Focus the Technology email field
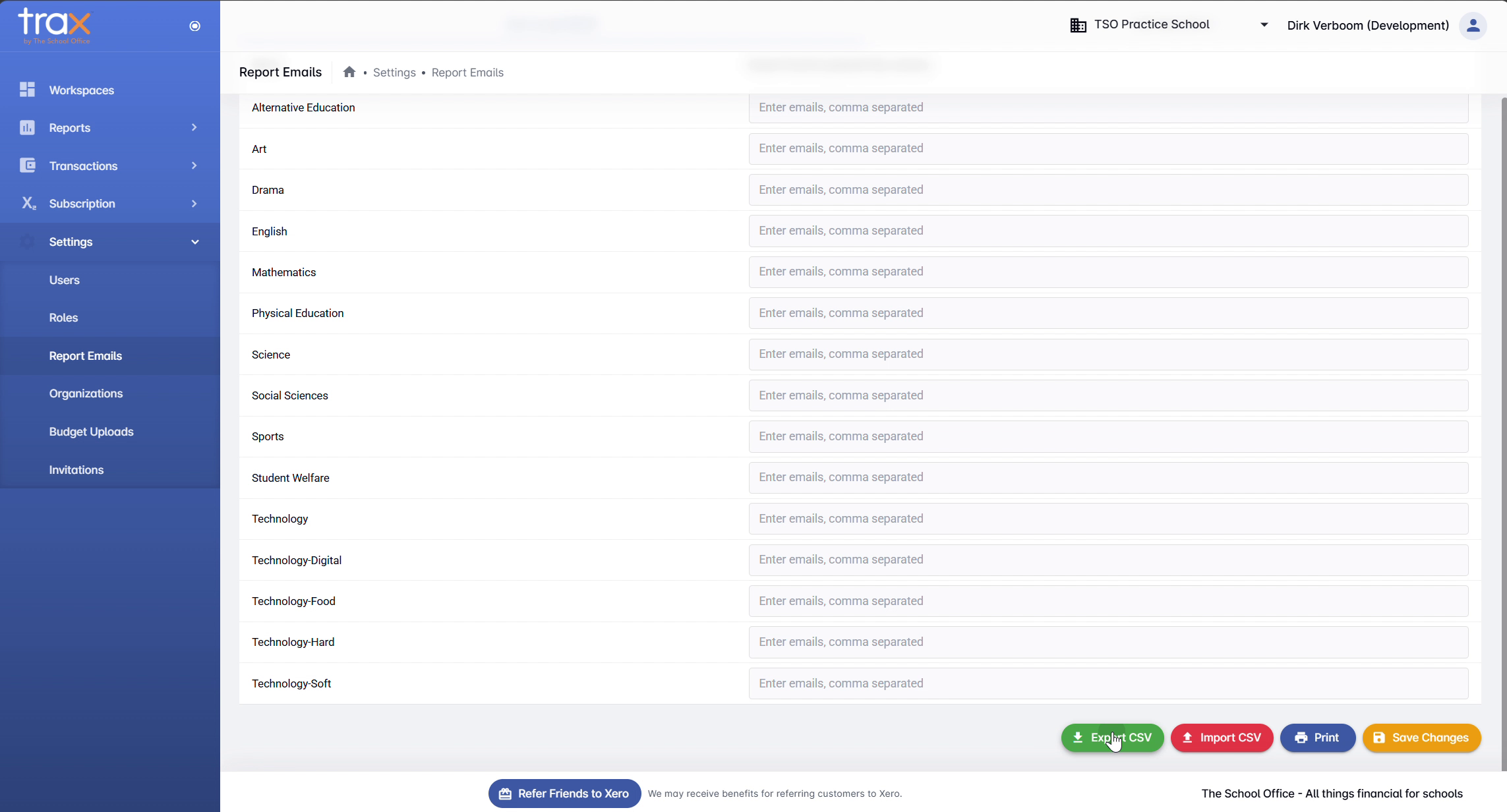The width and height of the screenshot is (1507, 812). (x=1108, y=519)
